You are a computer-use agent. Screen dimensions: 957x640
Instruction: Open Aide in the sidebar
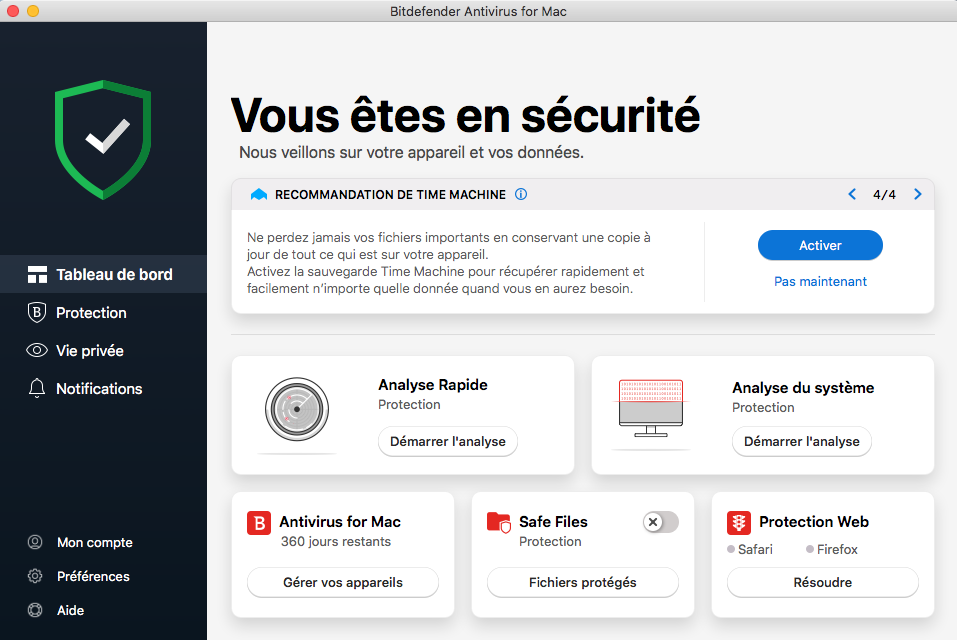[x=70, y=610]
